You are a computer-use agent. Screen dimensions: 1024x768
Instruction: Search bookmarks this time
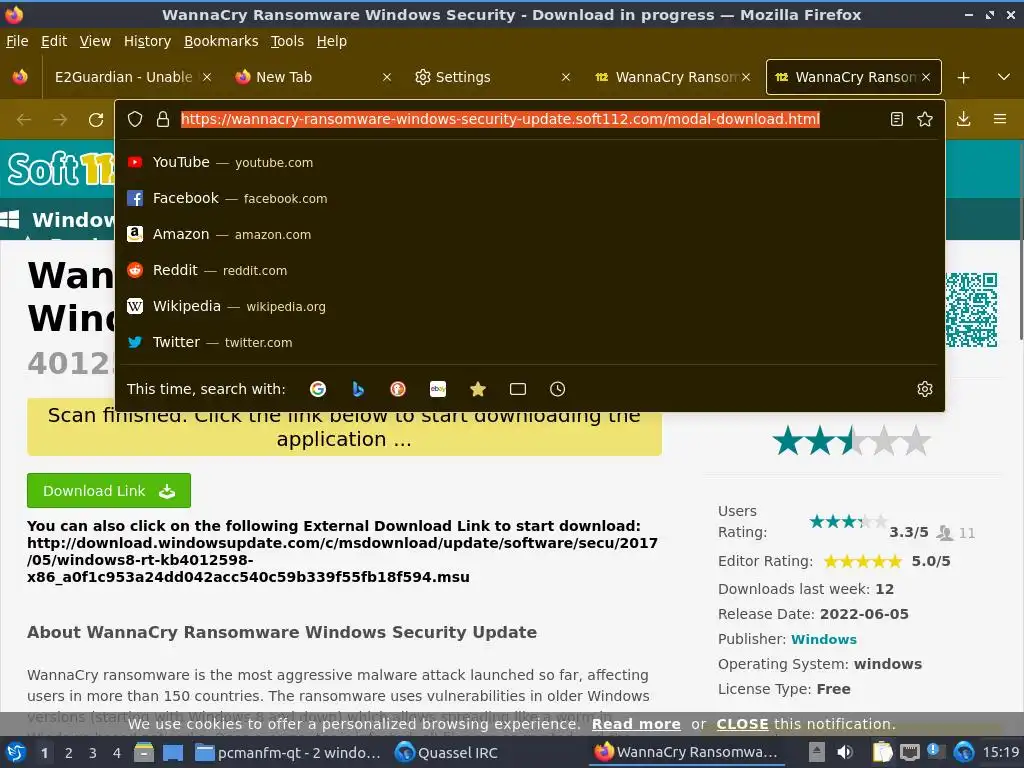[478, 389]
